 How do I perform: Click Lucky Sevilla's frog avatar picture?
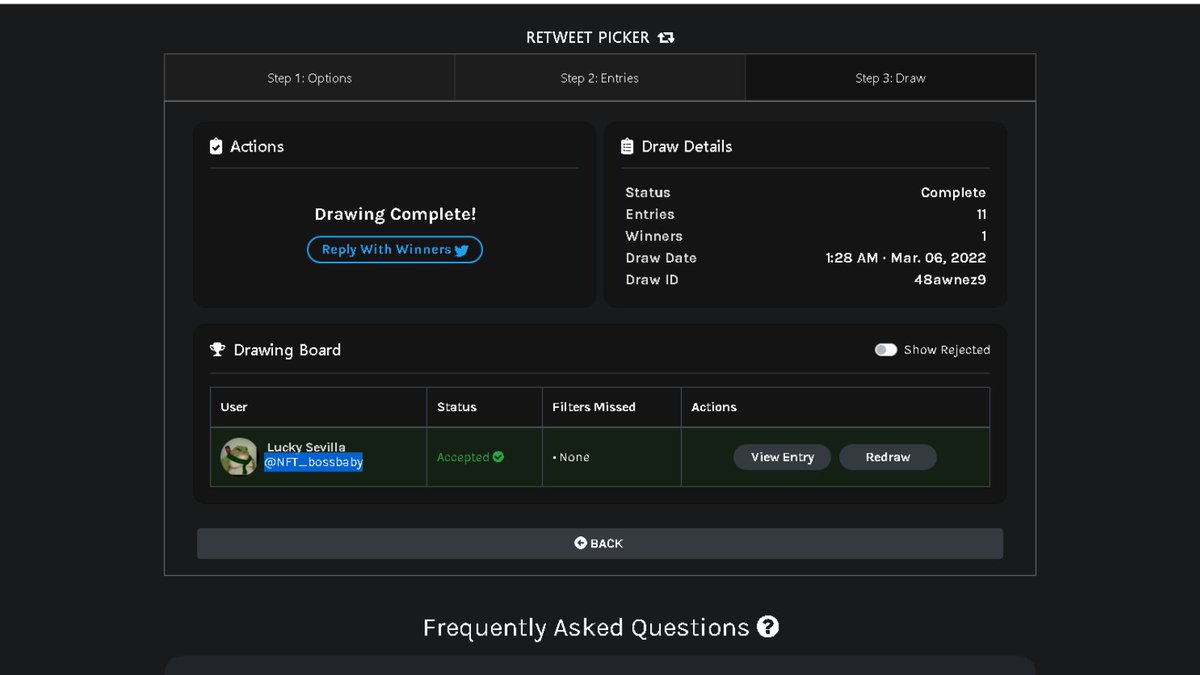(239, 456)
